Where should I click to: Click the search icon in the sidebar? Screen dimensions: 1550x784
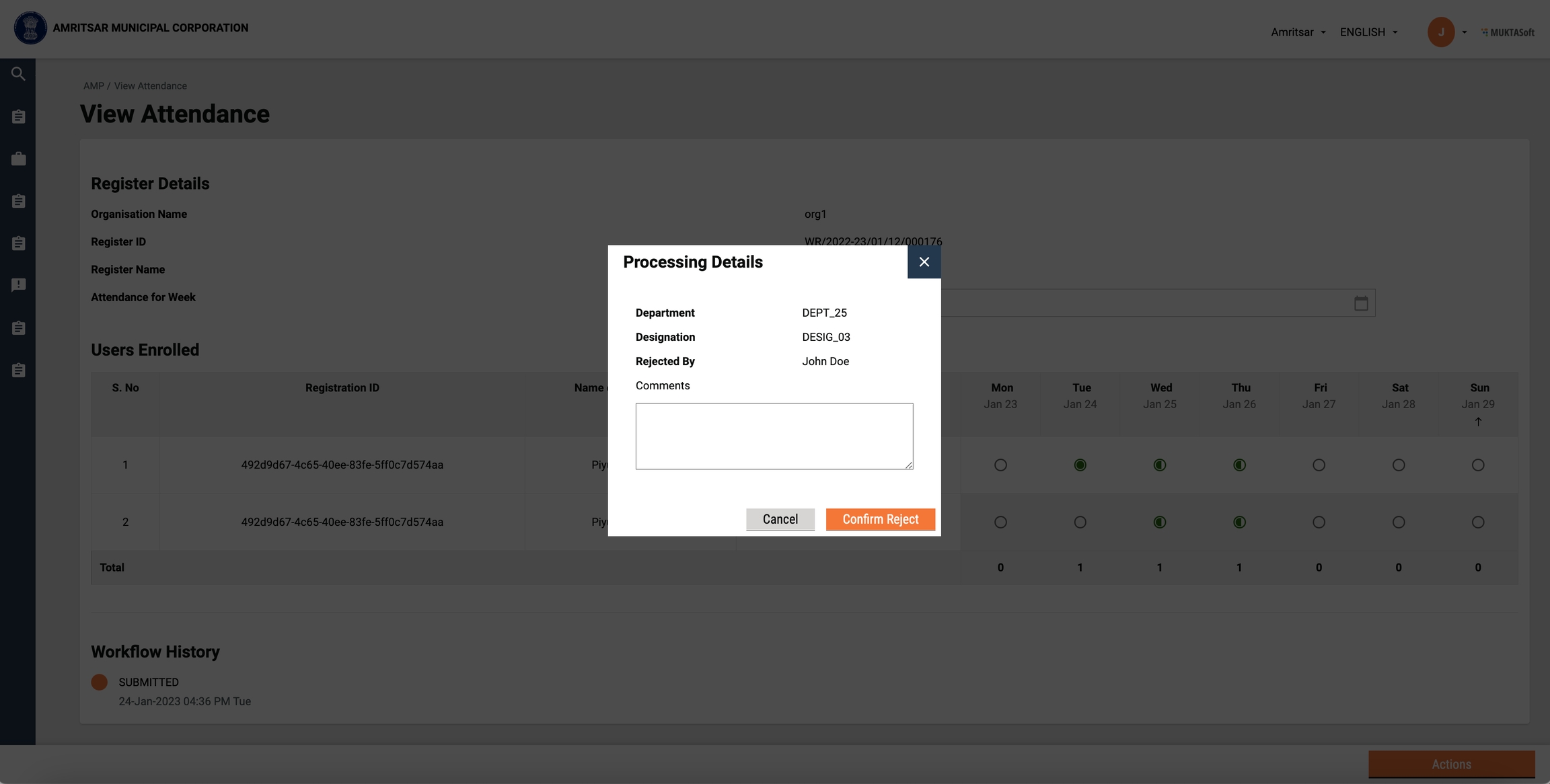[x=18, y=74]
